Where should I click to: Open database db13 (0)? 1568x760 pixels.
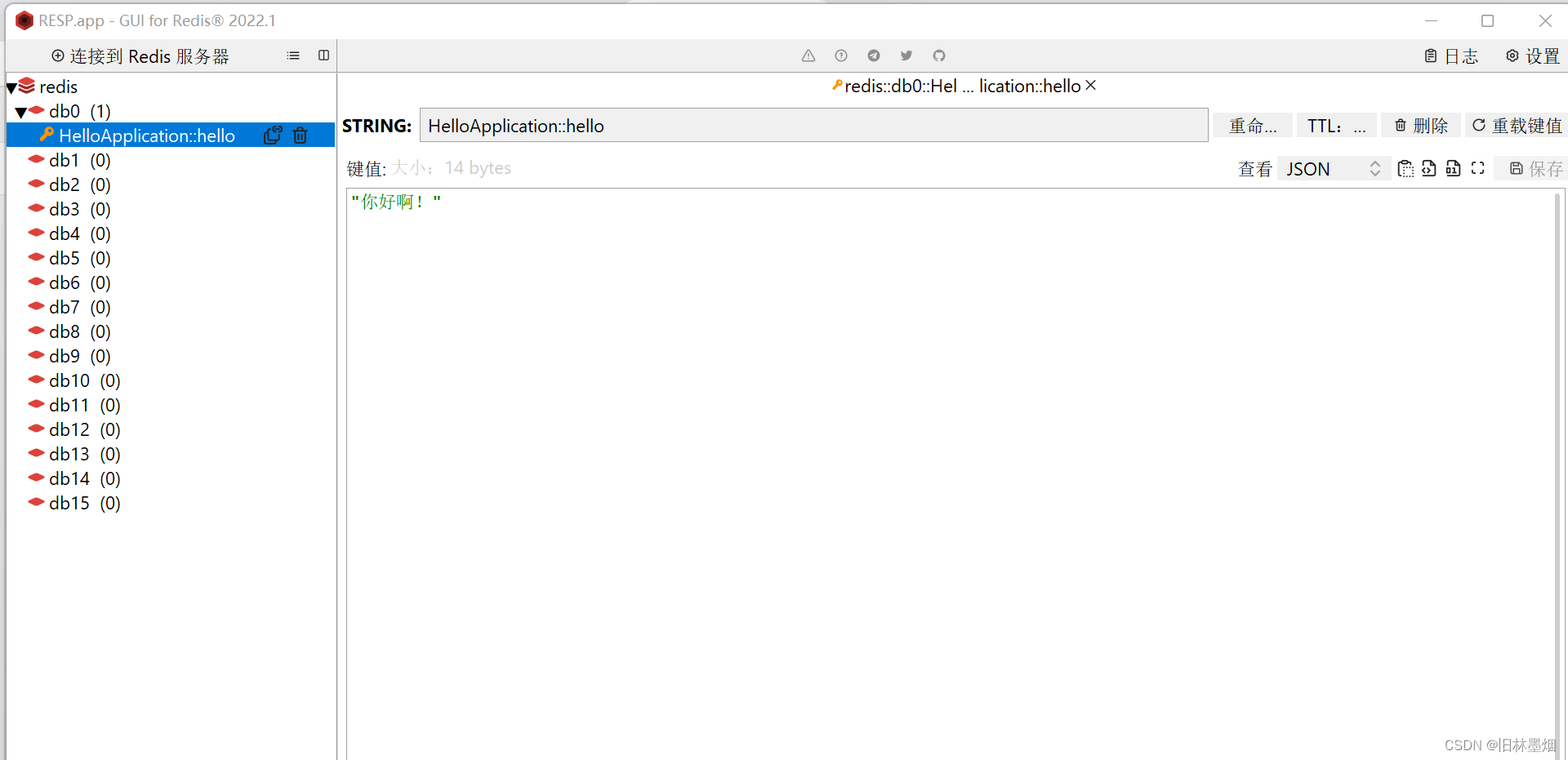(x=84, y=454)
